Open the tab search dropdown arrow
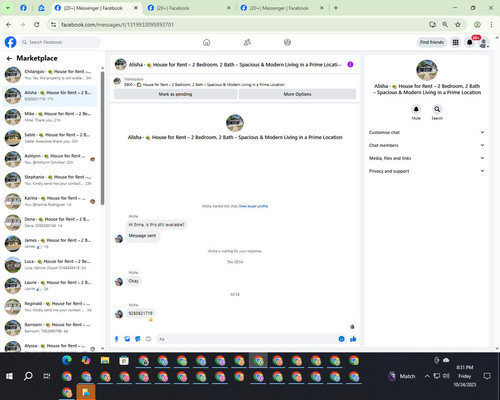500x400 pixels. tap(8, 8)
